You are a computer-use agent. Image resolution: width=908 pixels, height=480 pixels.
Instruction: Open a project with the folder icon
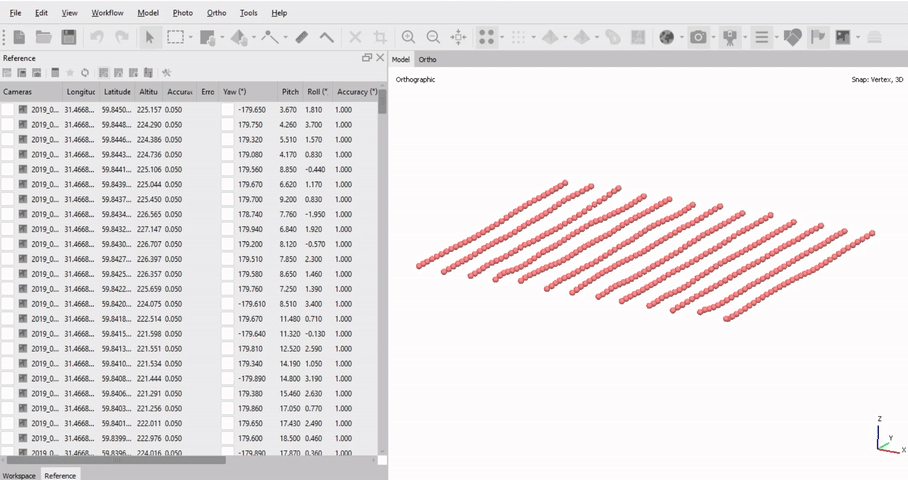43,37
